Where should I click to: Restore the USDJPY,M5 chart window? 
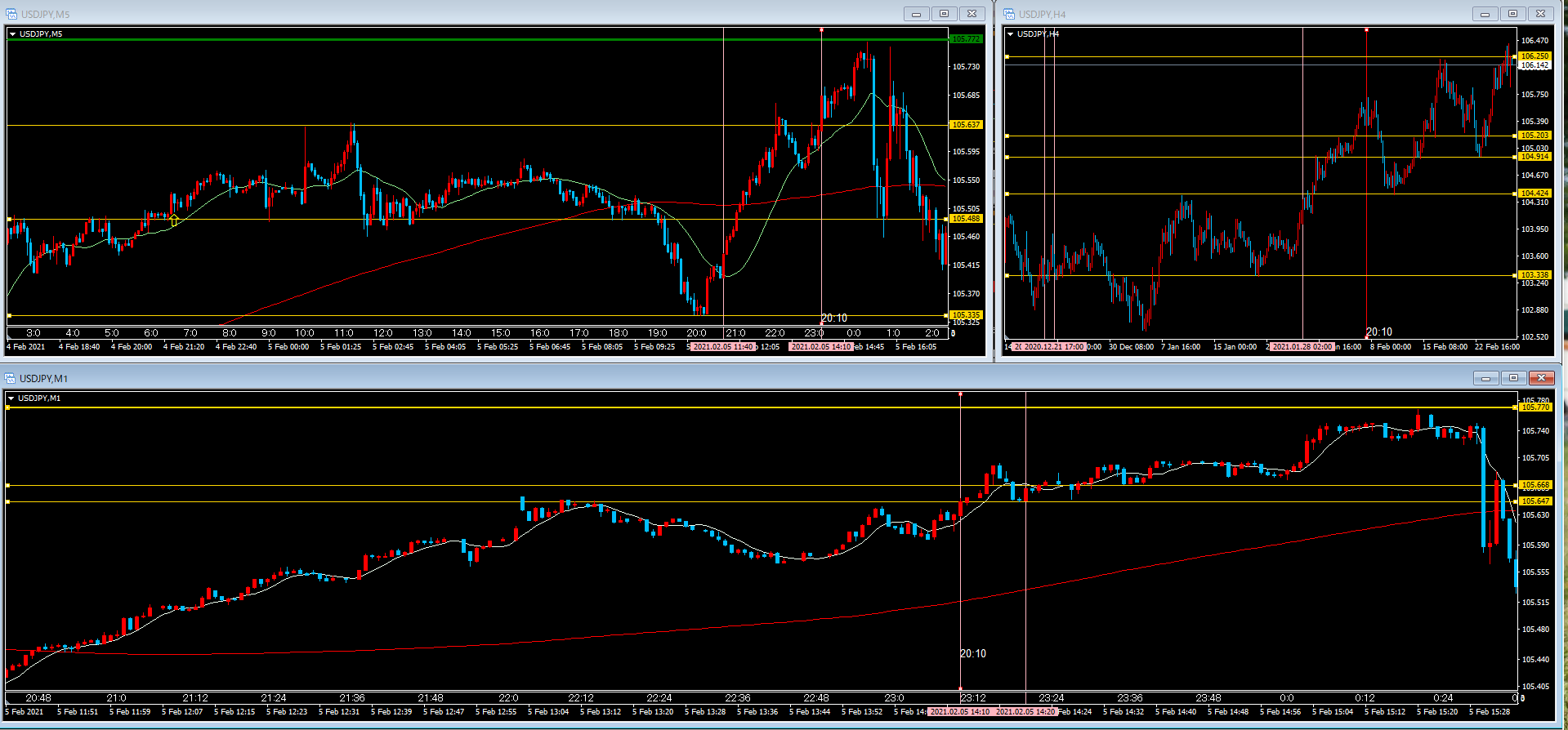[944, 14]
